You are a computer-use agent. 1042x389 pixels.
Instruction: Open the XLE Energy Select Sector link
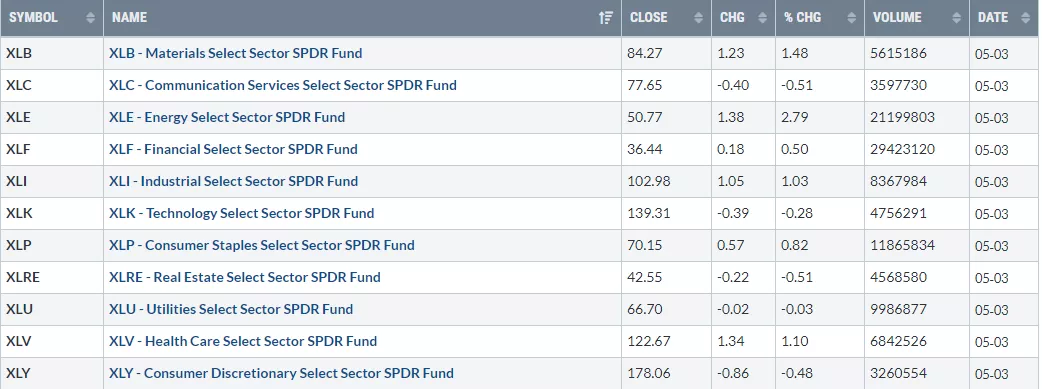pos(227,117)
